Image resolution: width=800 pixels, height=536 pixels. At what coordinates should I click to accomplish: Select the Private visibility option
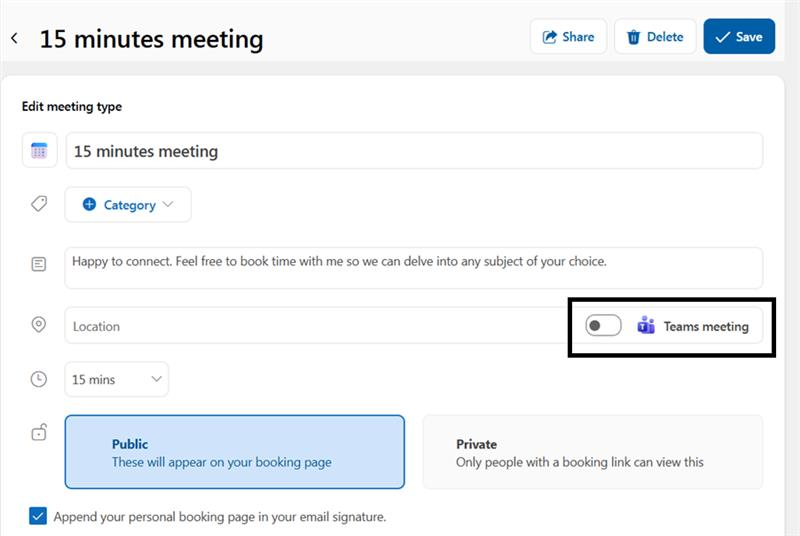[593, 452]
